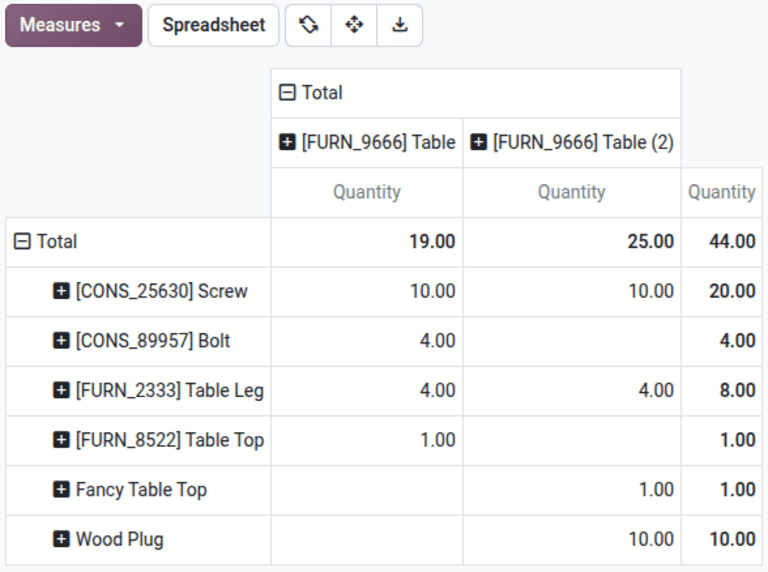
Task: Click the 25.00 total cell
Action: pos(572,242)
